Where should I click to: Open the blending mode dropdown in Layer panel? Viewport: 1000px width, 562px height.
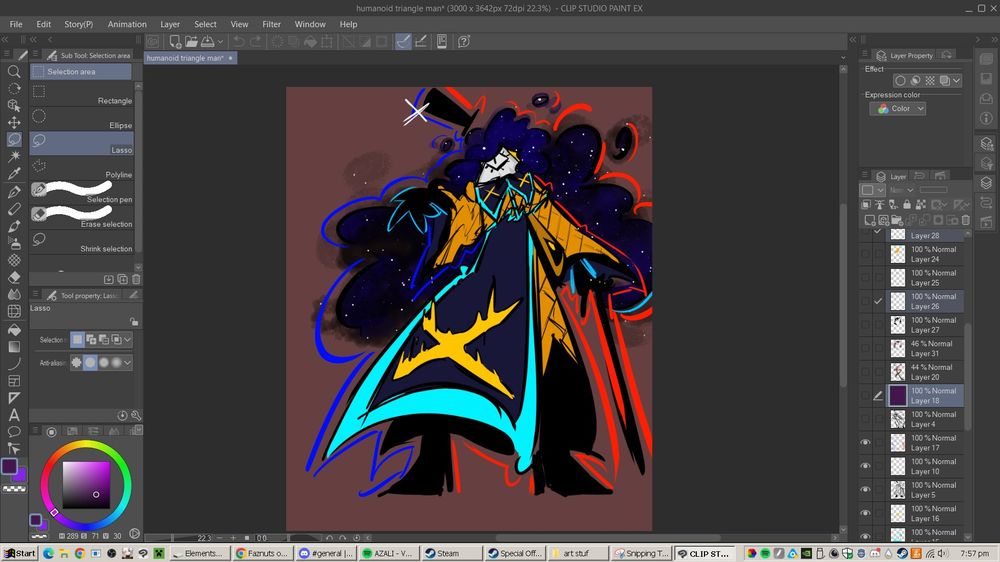tap(902, 189)
